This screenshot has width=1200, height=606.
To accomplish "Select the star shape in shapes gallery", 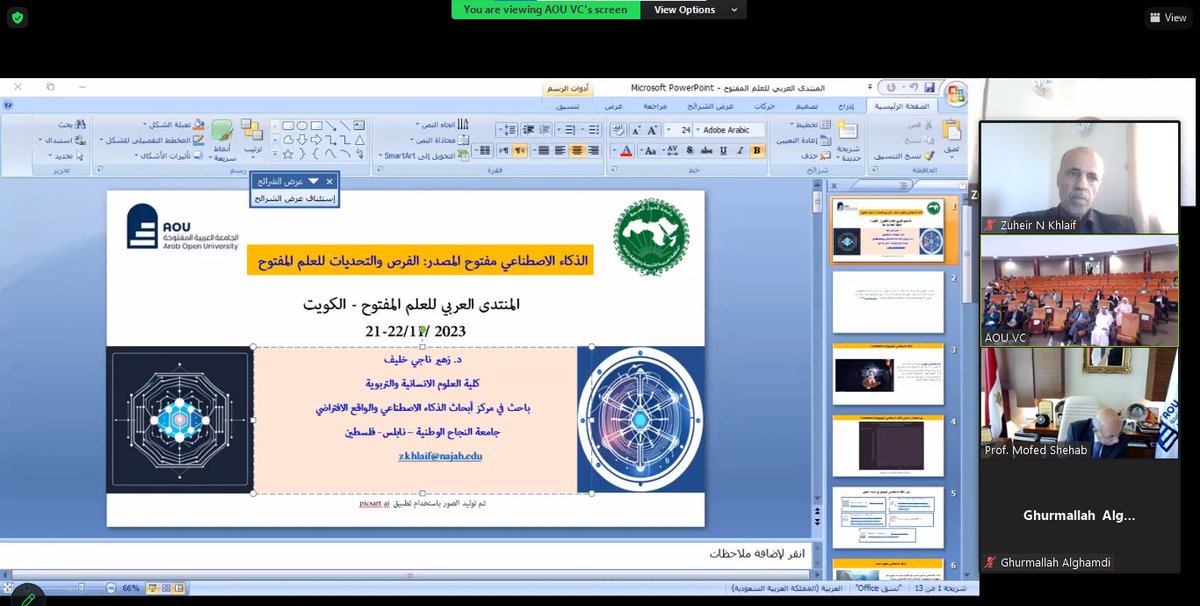I will point(287,154).
